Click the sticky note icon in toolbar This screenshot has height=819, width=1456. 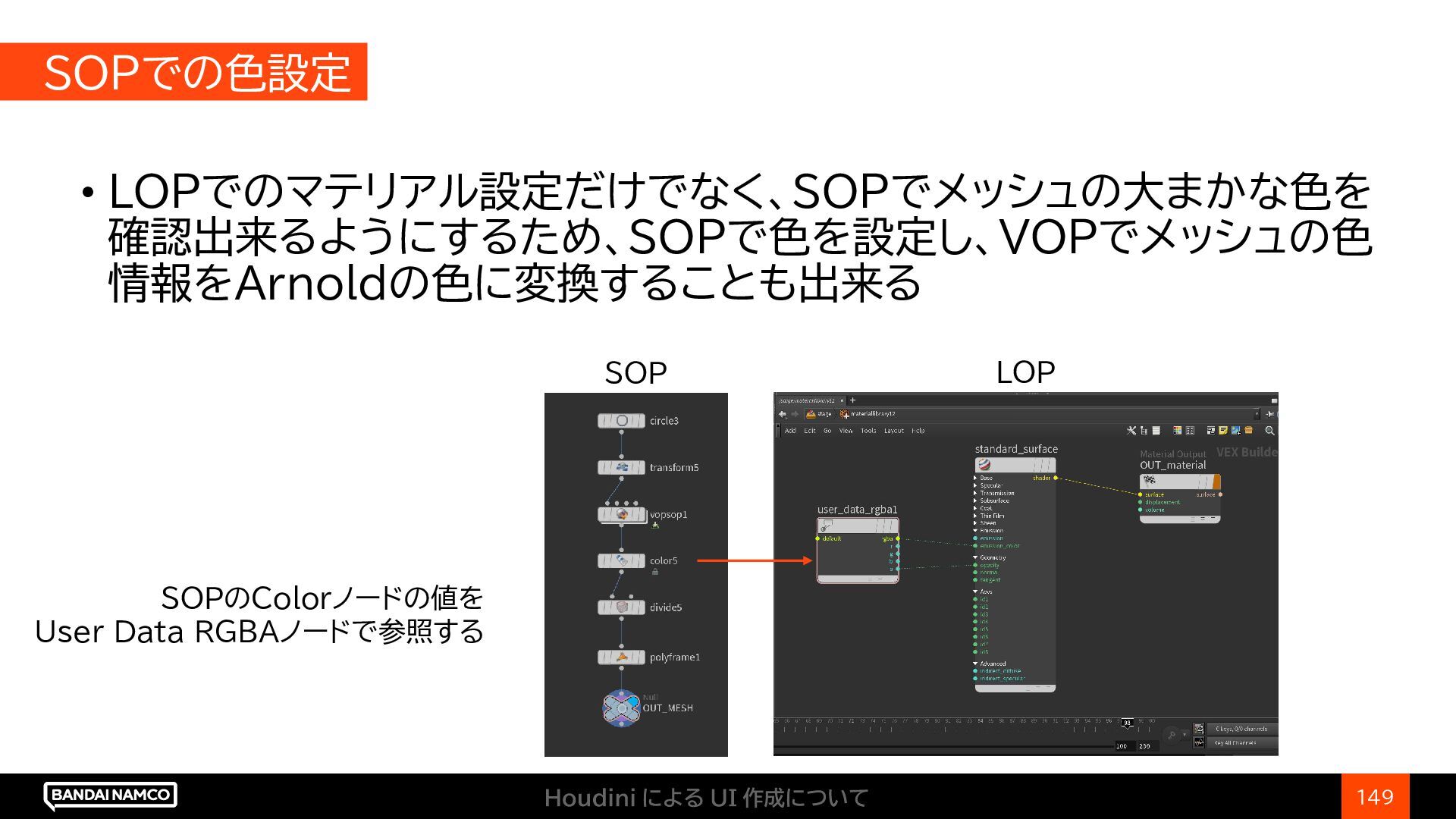[x=1223, y=431]
